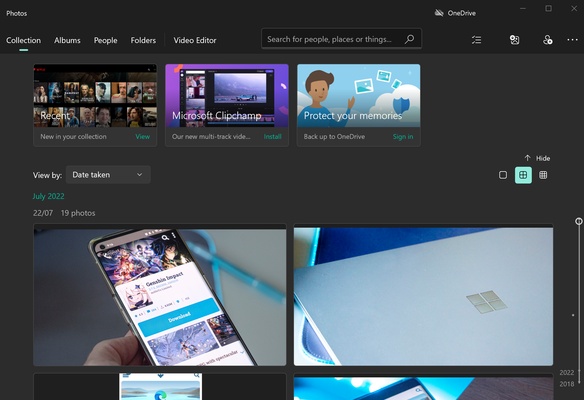The width and height of the screenshot is (584, 400).
Task: Go to the People tab
Action: click(105, 40)
